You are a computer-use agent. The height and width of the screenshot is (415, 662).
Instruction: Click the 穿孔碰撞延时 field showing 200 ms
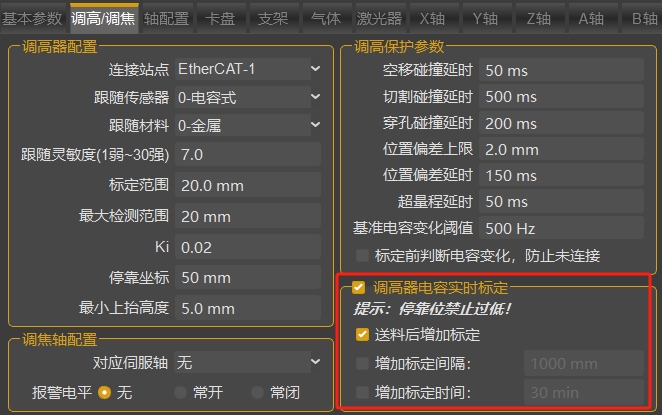(x=562, y=123)
